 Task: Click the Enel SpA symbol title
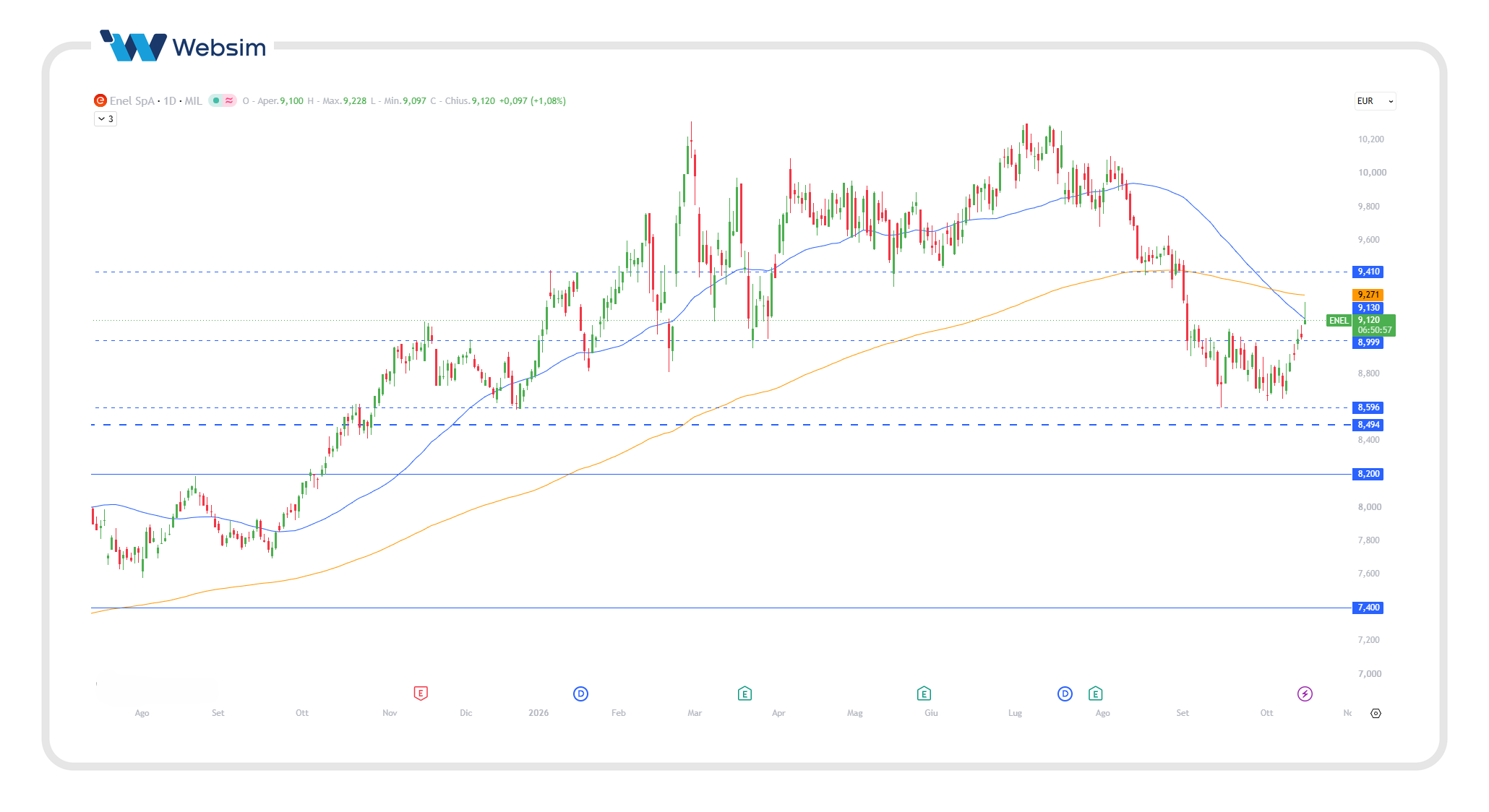pos(132,101)
